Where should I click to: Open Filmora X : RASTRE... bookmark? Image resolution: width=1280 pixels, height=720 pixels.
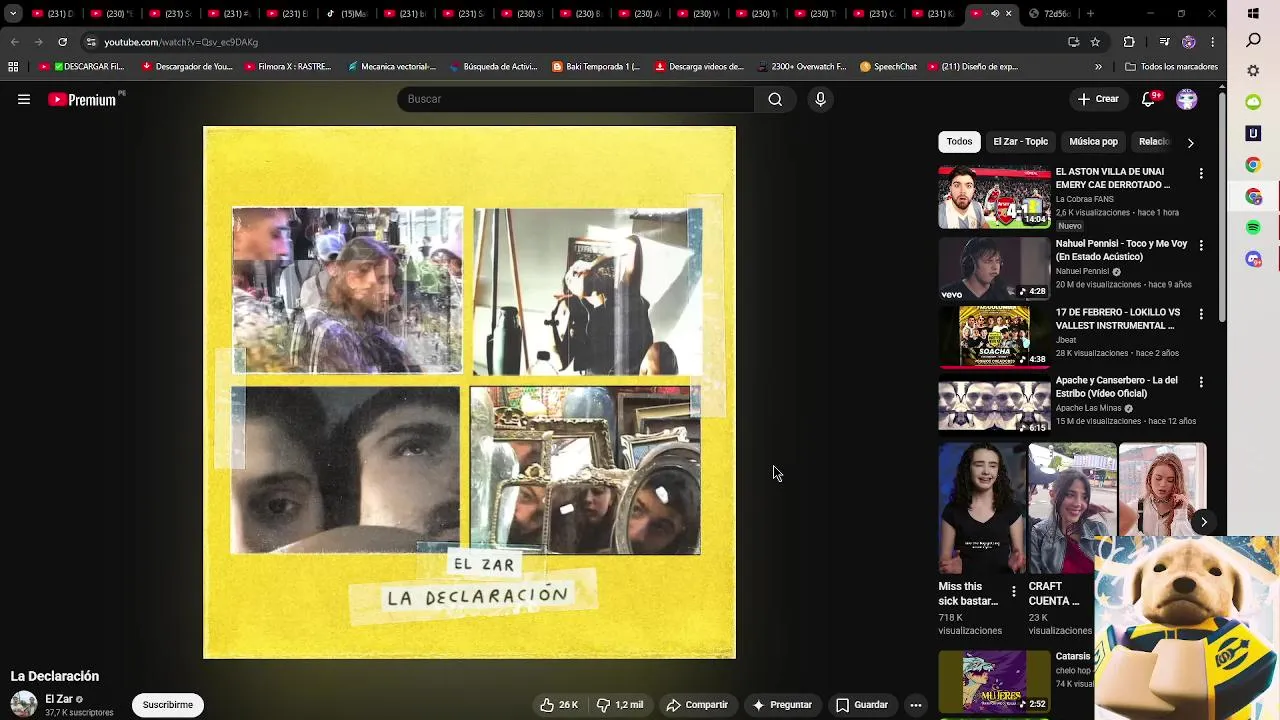point(288,67)
